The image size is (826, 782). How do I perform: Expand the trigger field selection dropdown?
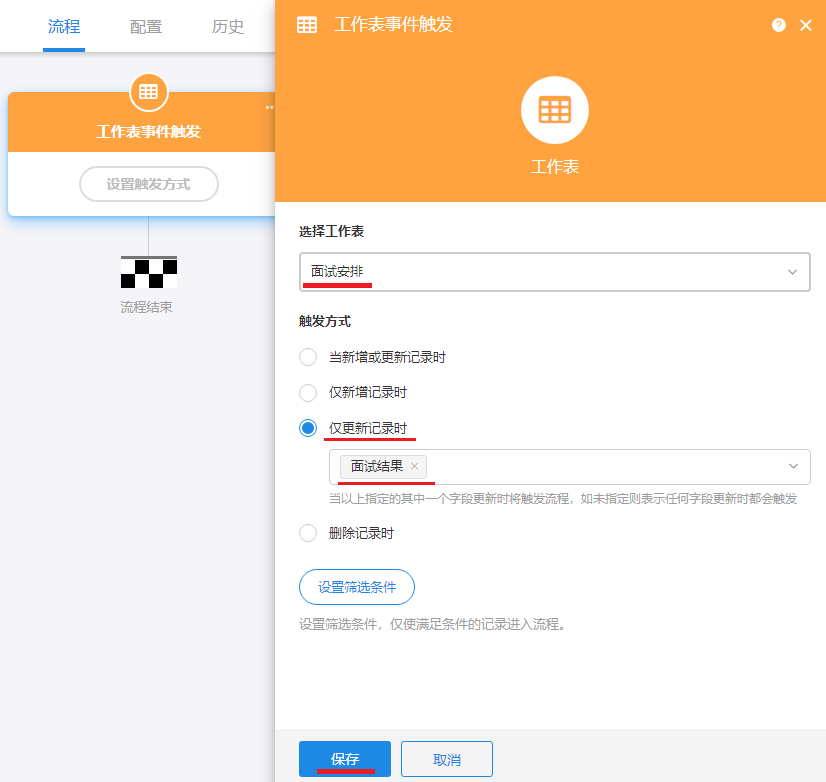click(x=792, y=466)
